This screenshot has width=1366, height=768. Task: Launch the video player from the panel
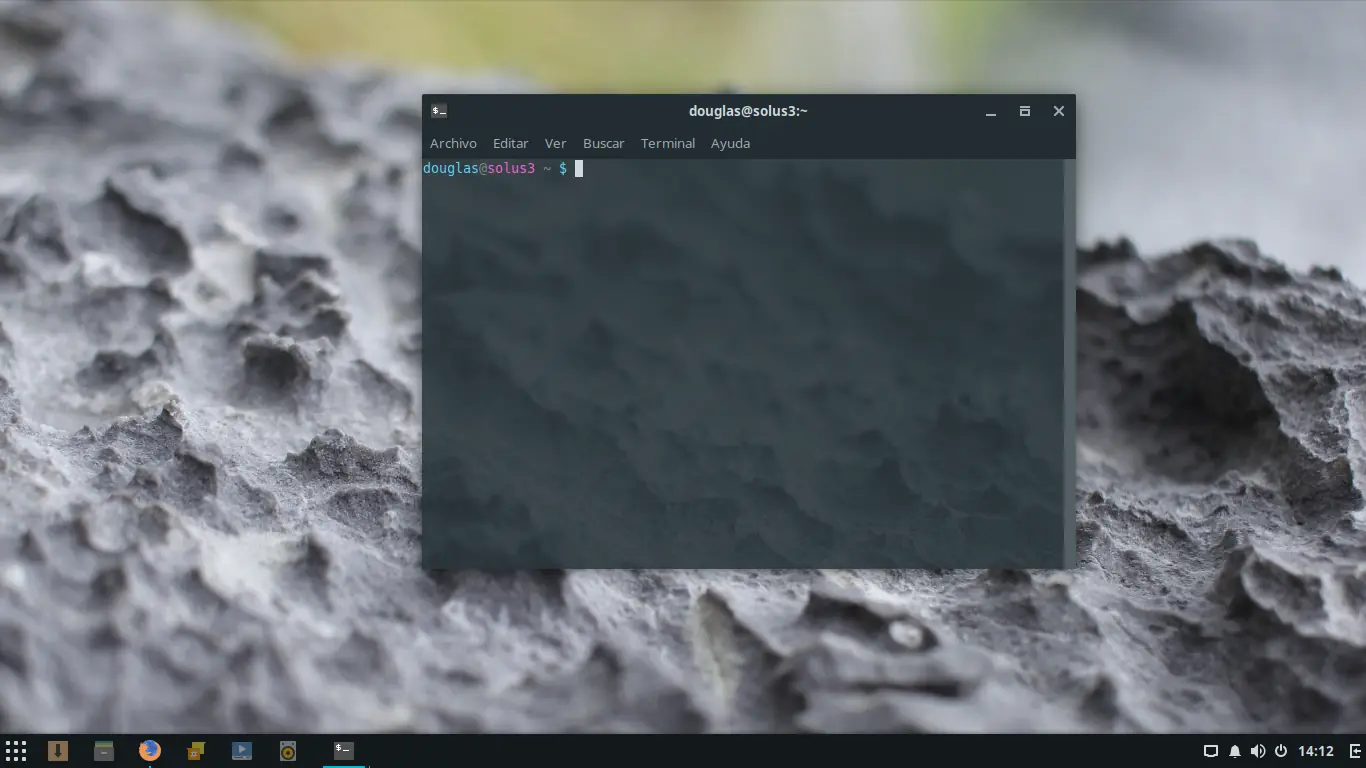[x=242, y=750]
